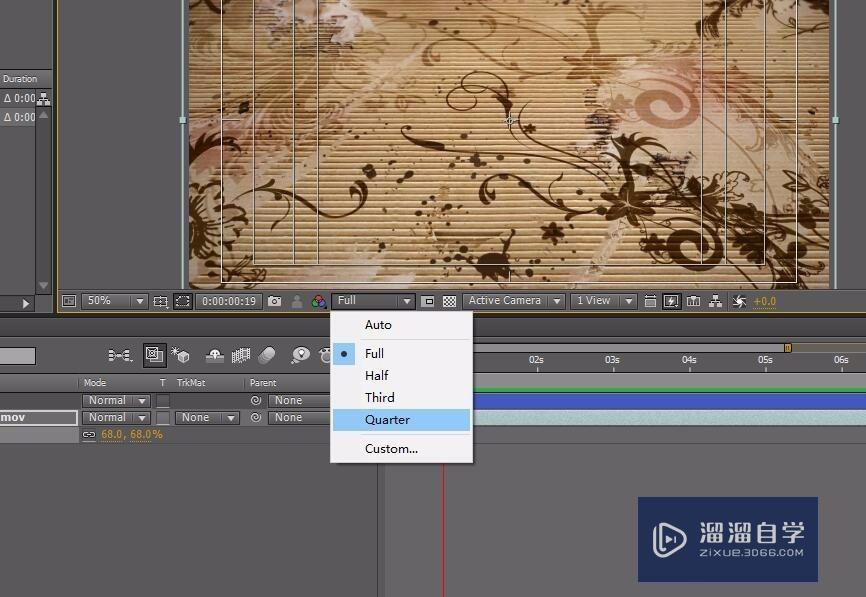
Task: Toggle mask and shape path visibility
Action: click(182, 301)
